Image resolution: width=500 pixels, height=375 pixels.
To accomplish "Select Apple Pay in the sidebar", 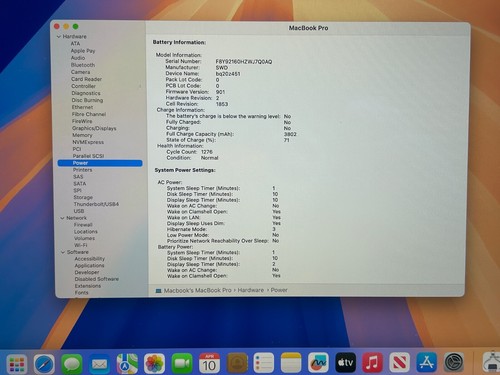I will click(x=83, y=51).
